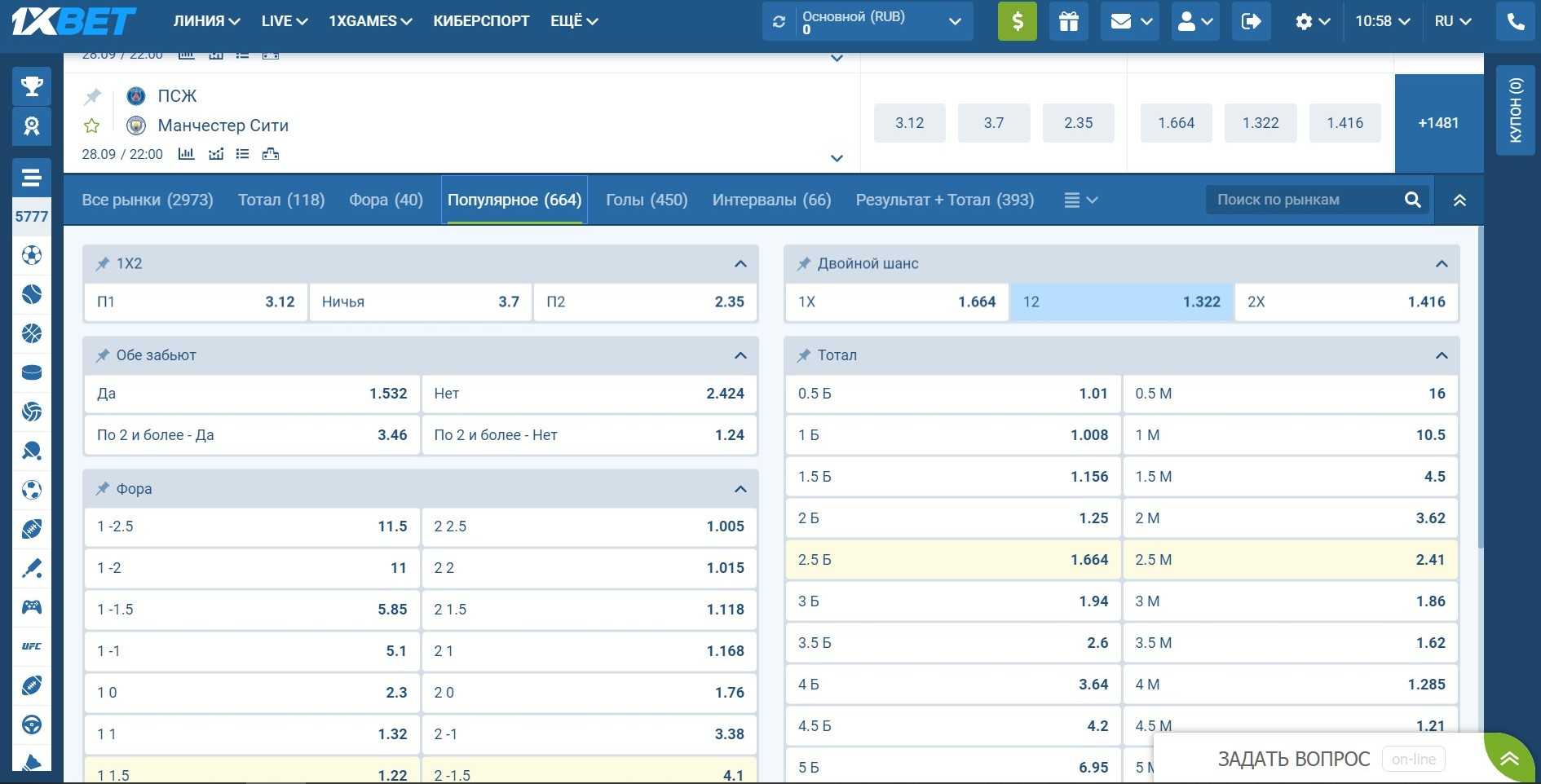The image size is (1541, 784).
Task: Click the phone callback icon
Action: [x=1515, y=21]
